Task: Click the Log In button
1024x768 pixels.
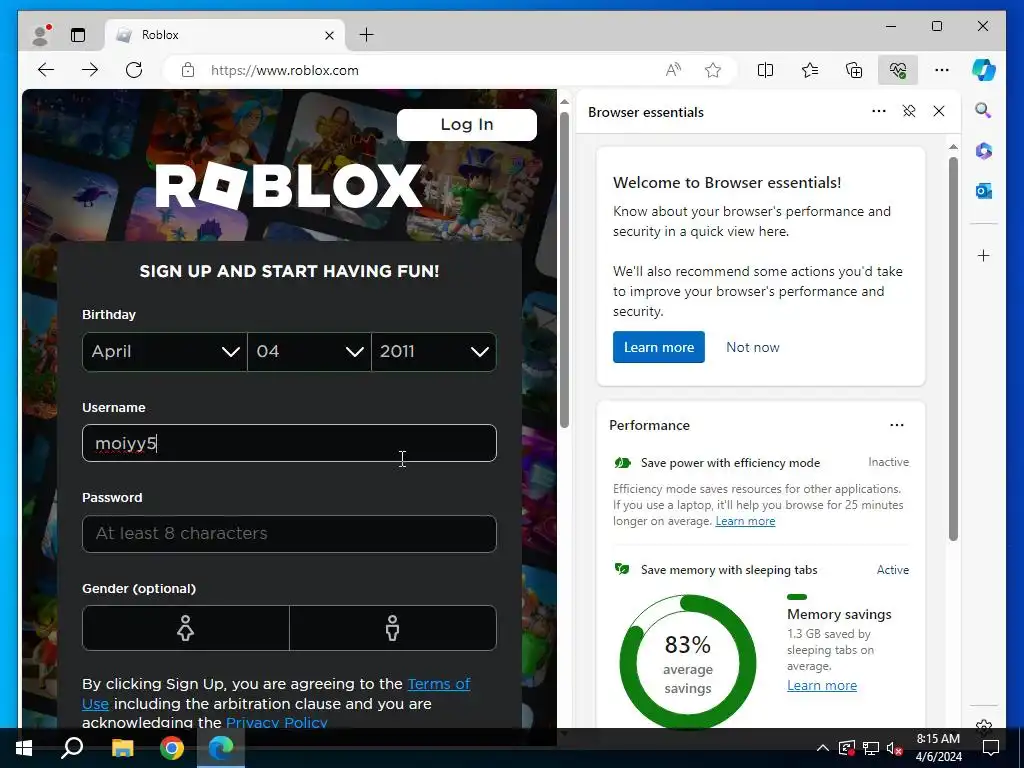Action: point(467,125)
